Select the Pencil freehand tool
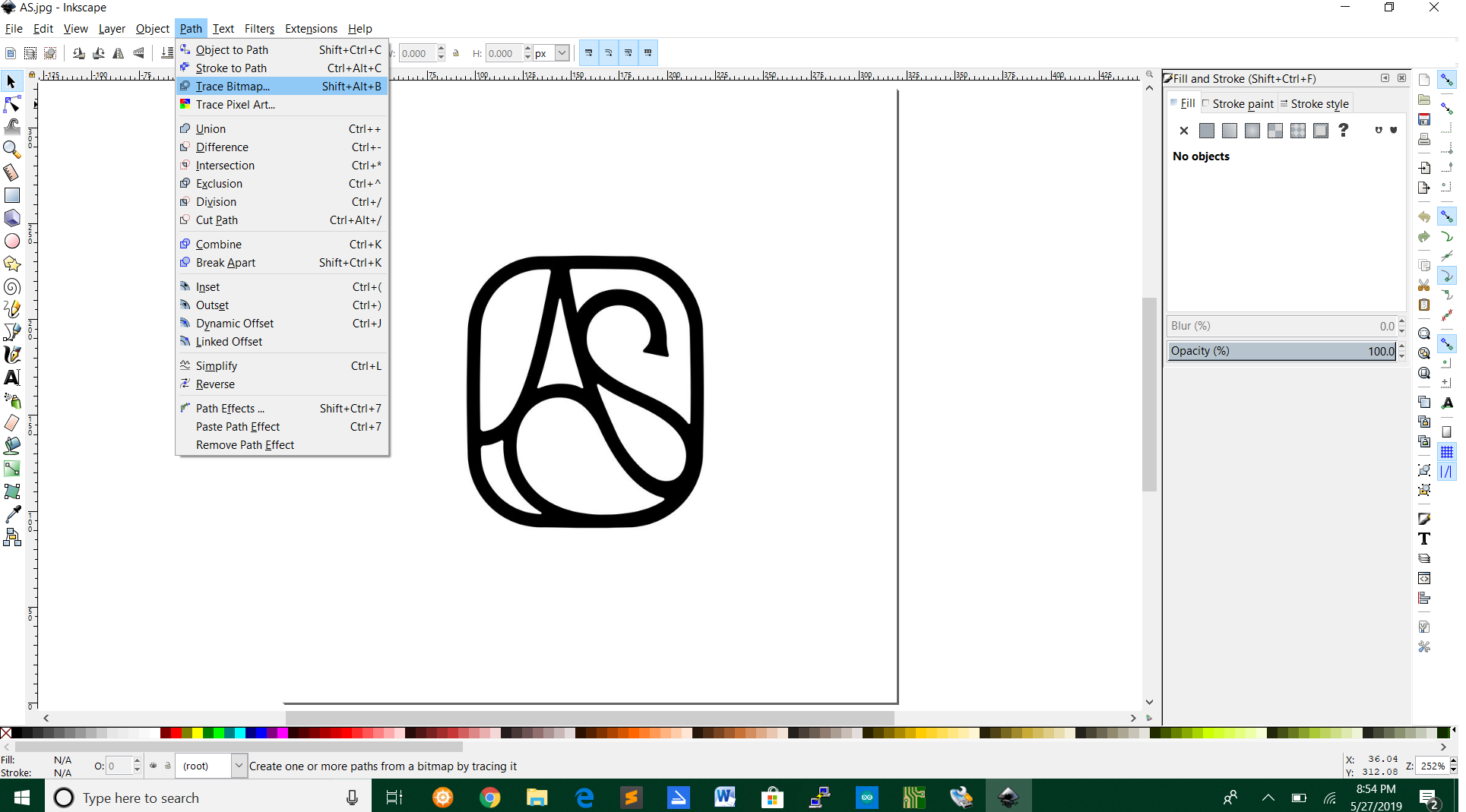The width and height of the screenshot is (1466, 812). 11,309
